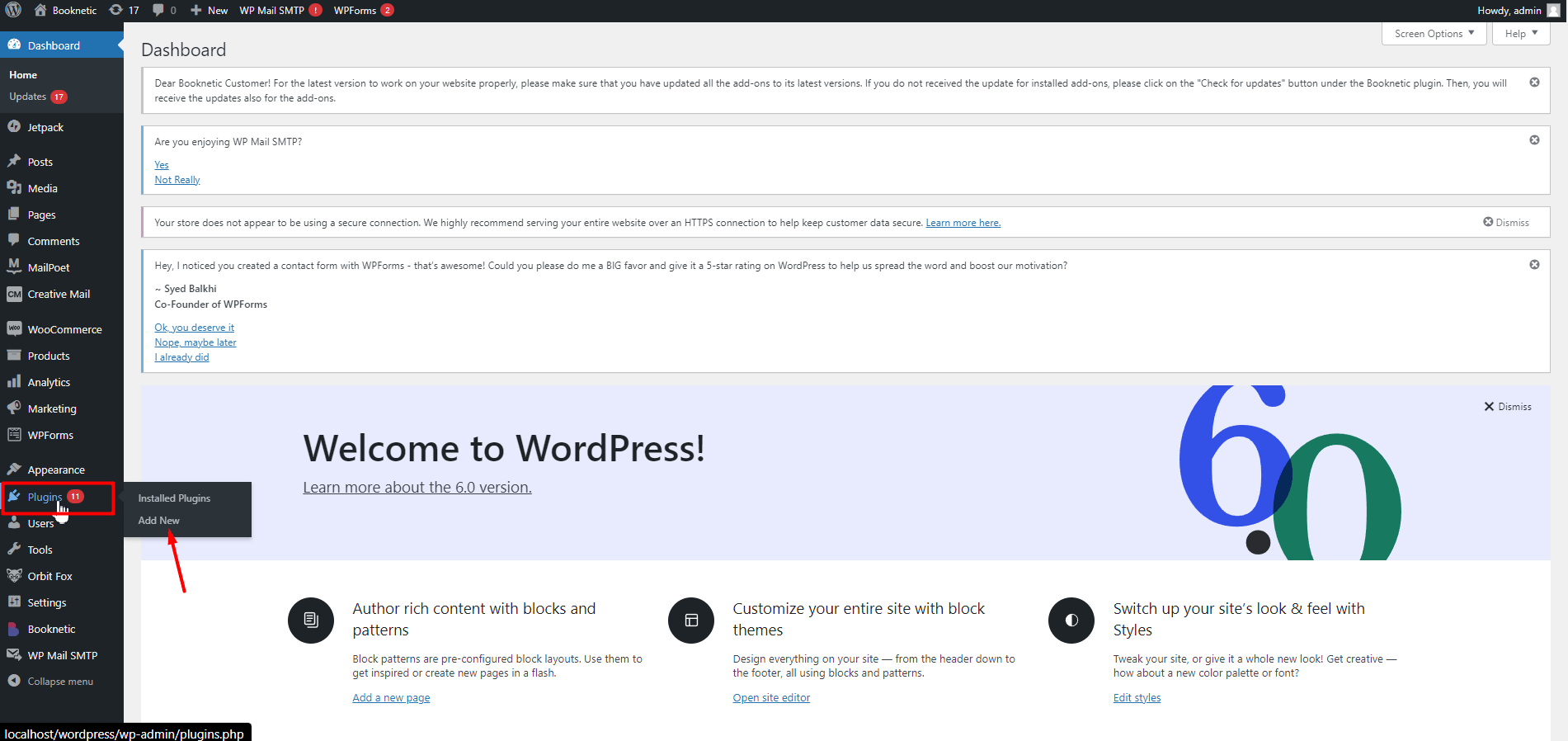1568x741 pixels.
Task: Click the block themes circle icon
Action: [x=691, y=621]
